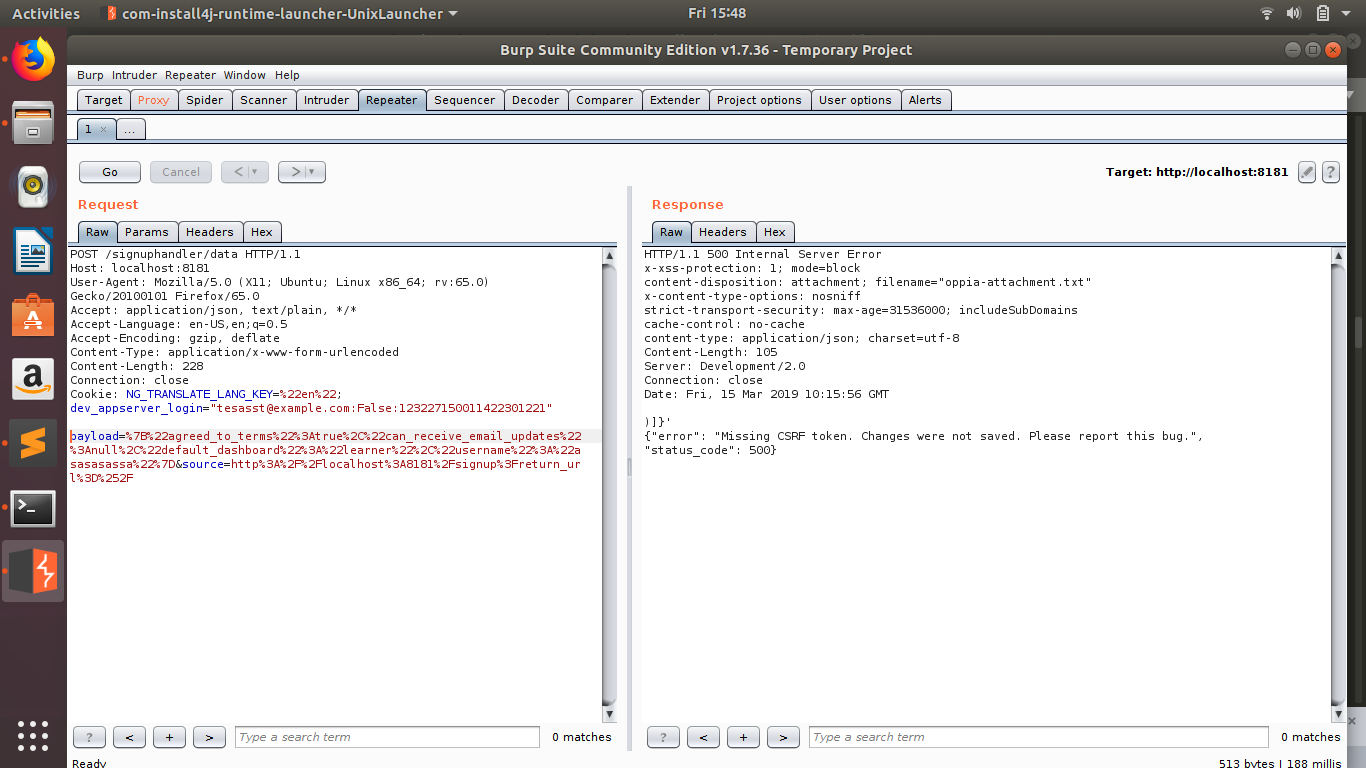Open the battery indicator in top bar
Image resolution: width=1366 pixels, height=768 pixels.
1322,14
